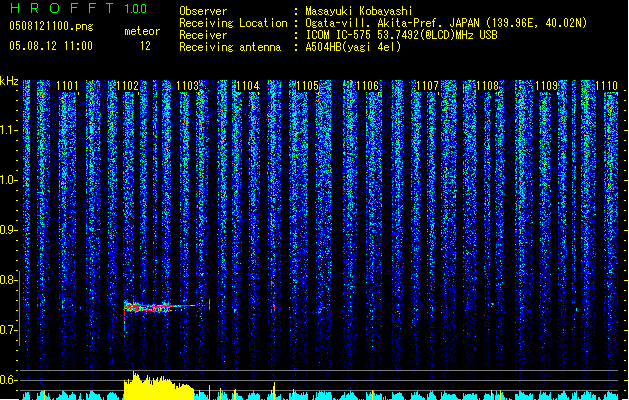Click the 1.1 kHz axis tick label
This screenshot has width=629, height=400.
(9, 130)
